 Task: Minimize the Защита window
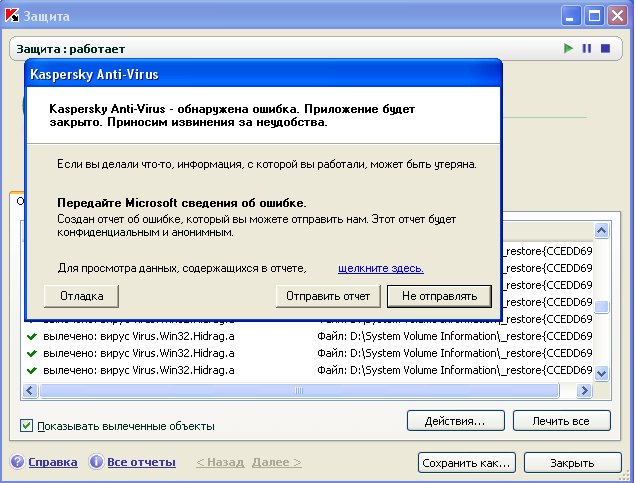(x=571, y=16)
